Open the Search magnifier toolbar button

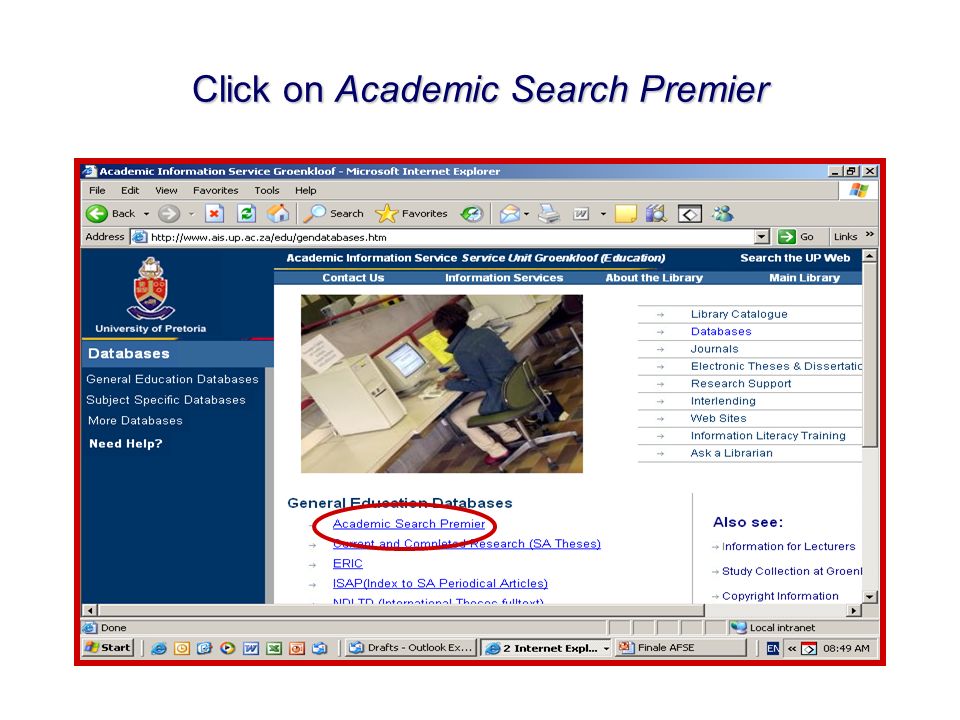[x=334, y=214]
